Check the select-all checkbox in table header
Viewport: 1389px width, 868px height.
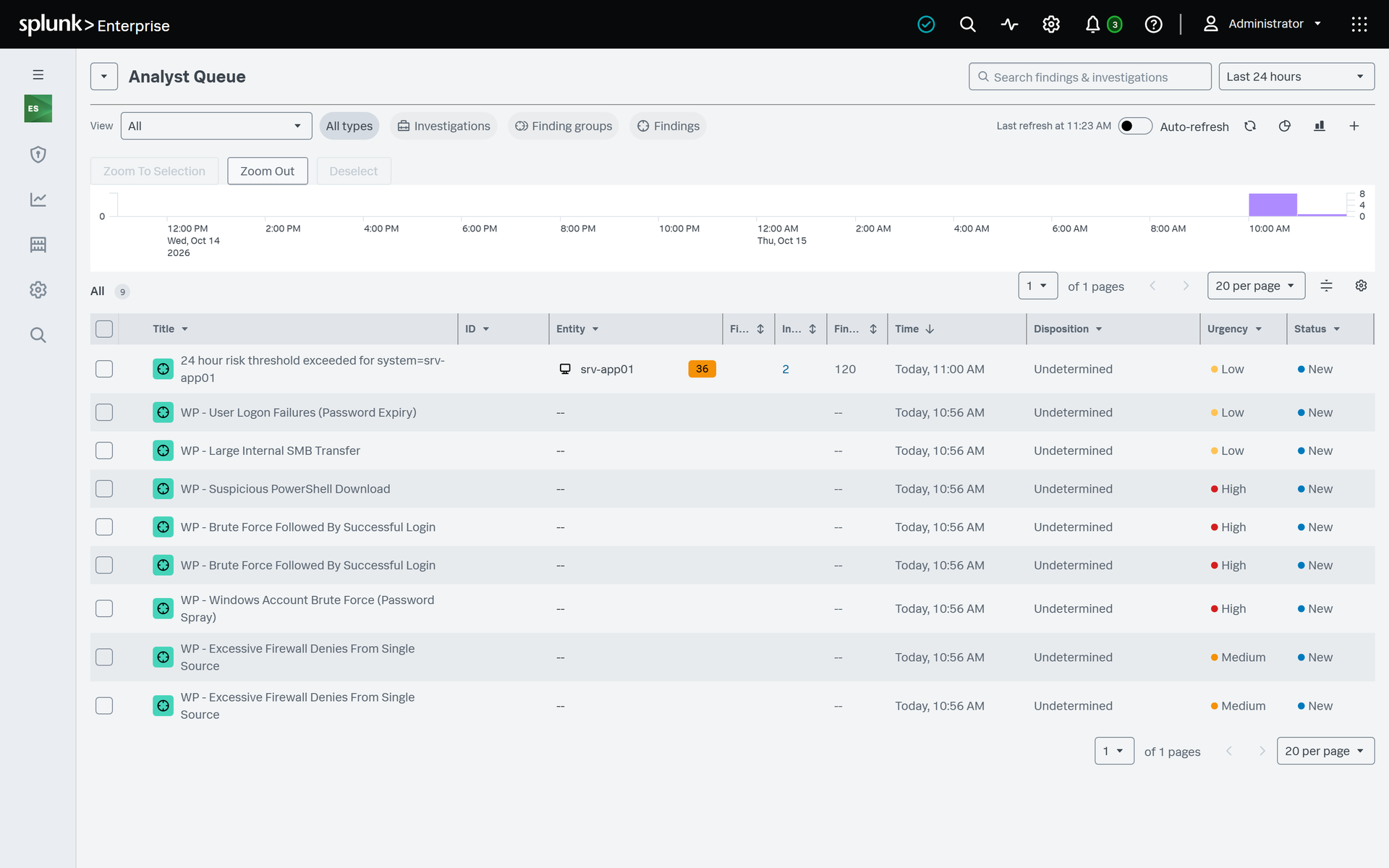point(104,329)
